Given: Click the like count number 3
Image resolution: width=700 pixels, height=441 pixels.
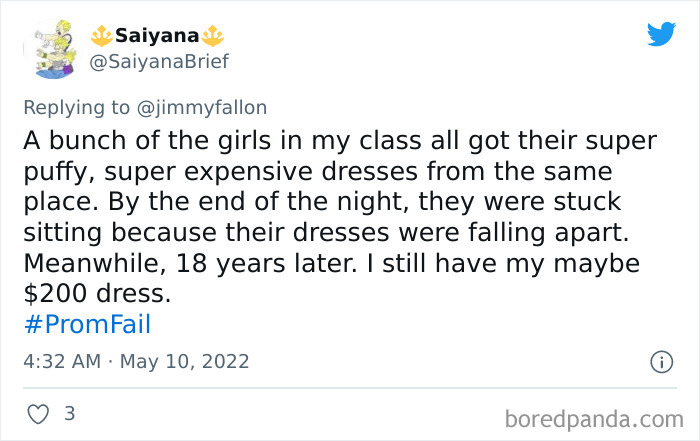Looking at the screenshot, I should [x=69, y=412].
